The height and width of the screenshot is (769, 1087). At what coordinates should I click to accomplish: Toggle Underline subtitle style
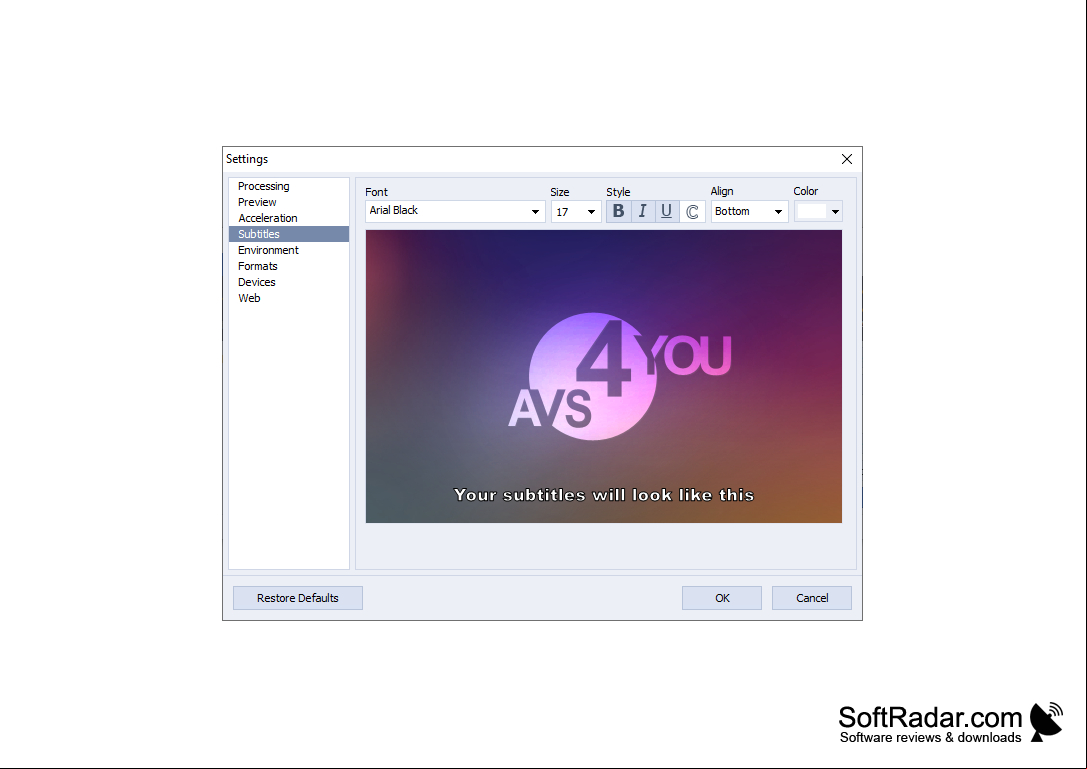coord(666,211)
